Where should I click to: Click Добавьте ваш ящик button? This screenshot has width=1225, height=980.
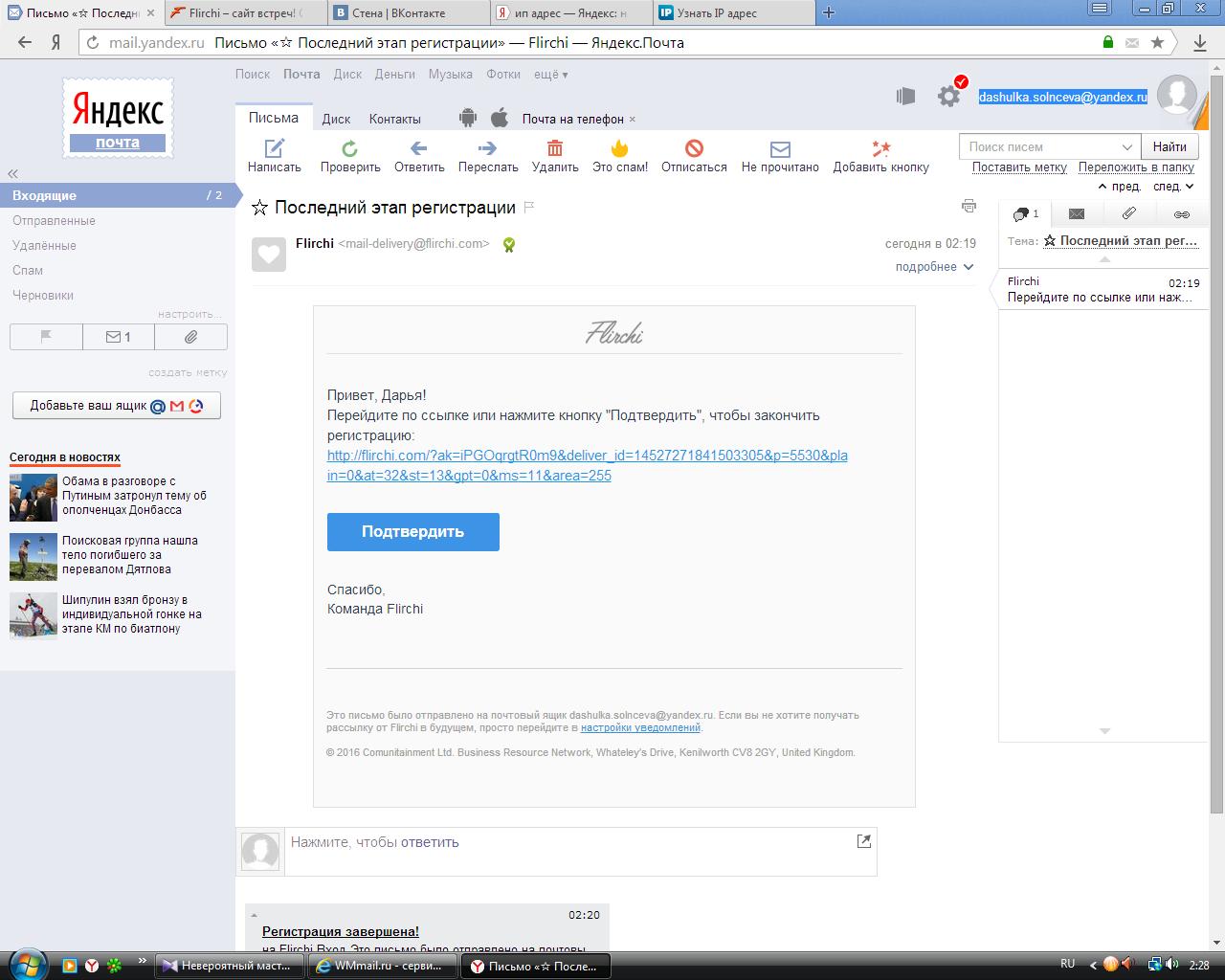pyautogui.click(x=117, y=405)
